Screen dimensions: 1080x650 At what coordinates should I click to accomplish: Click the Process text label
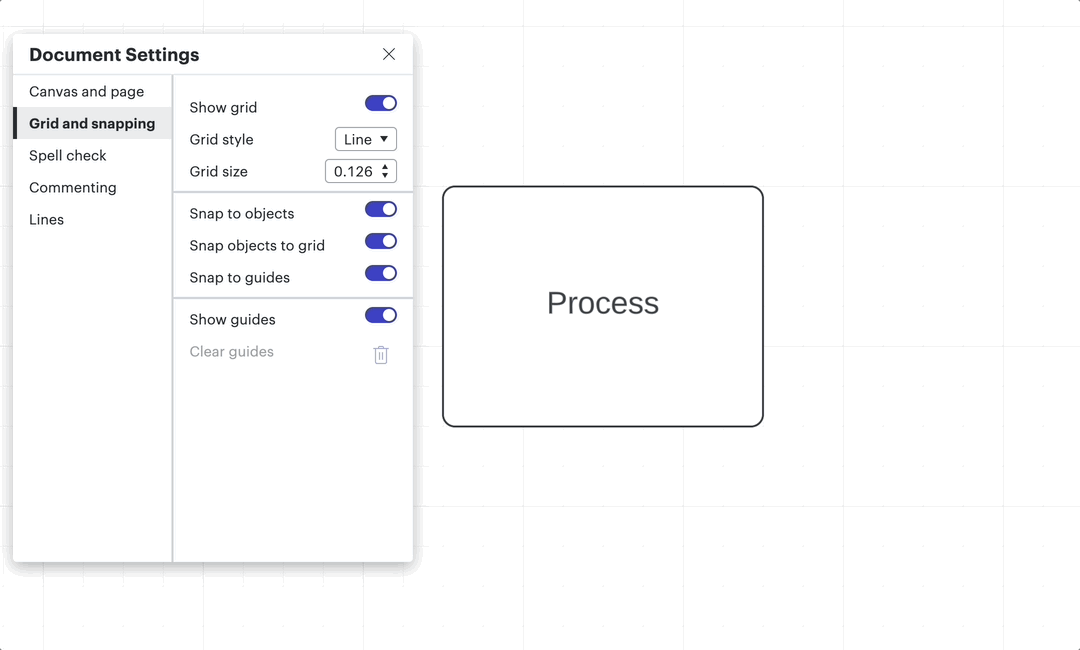click(603, 304)
